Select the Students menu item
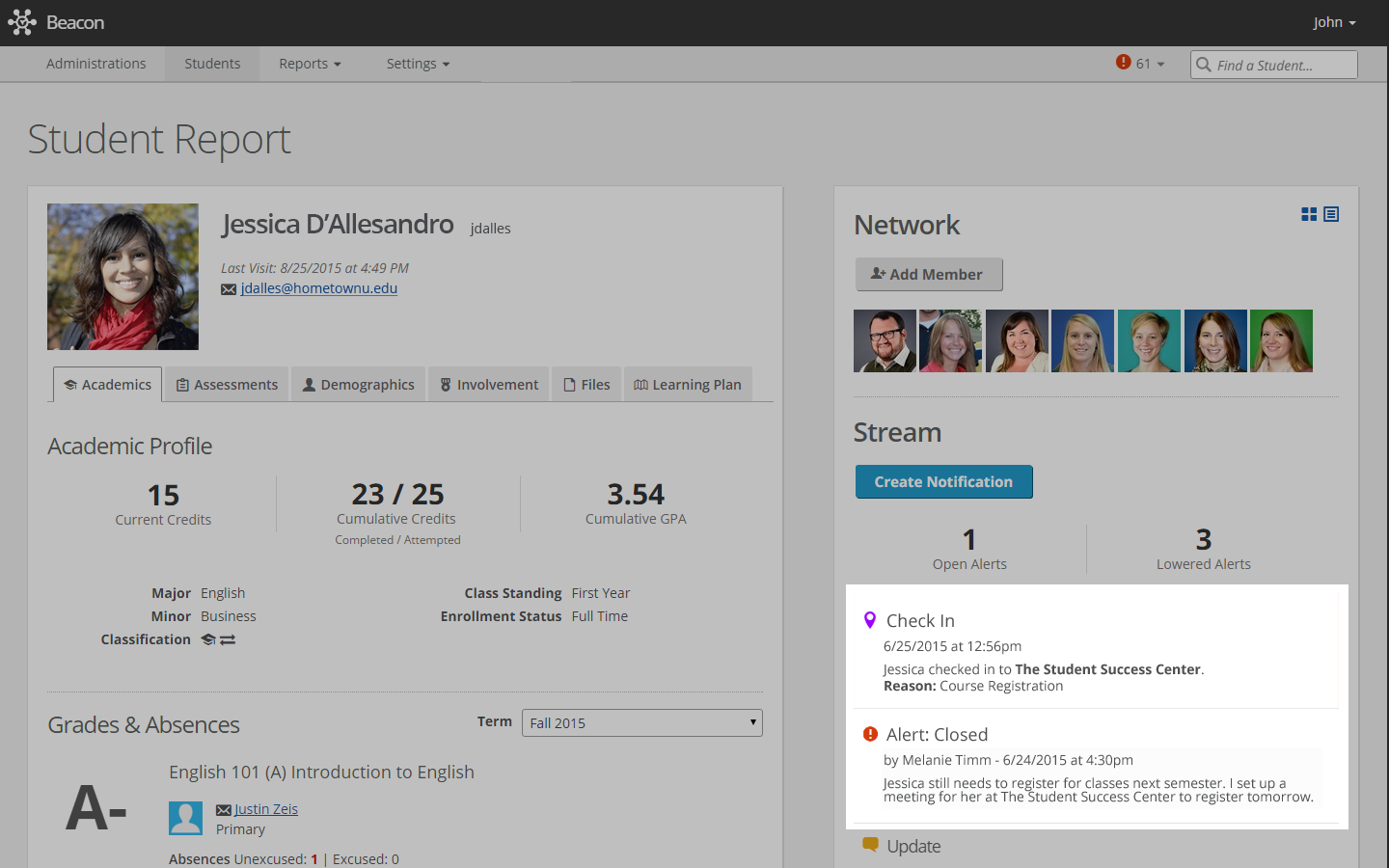Viewport: 1389px width, 868px height. click(x=211, y=64)
